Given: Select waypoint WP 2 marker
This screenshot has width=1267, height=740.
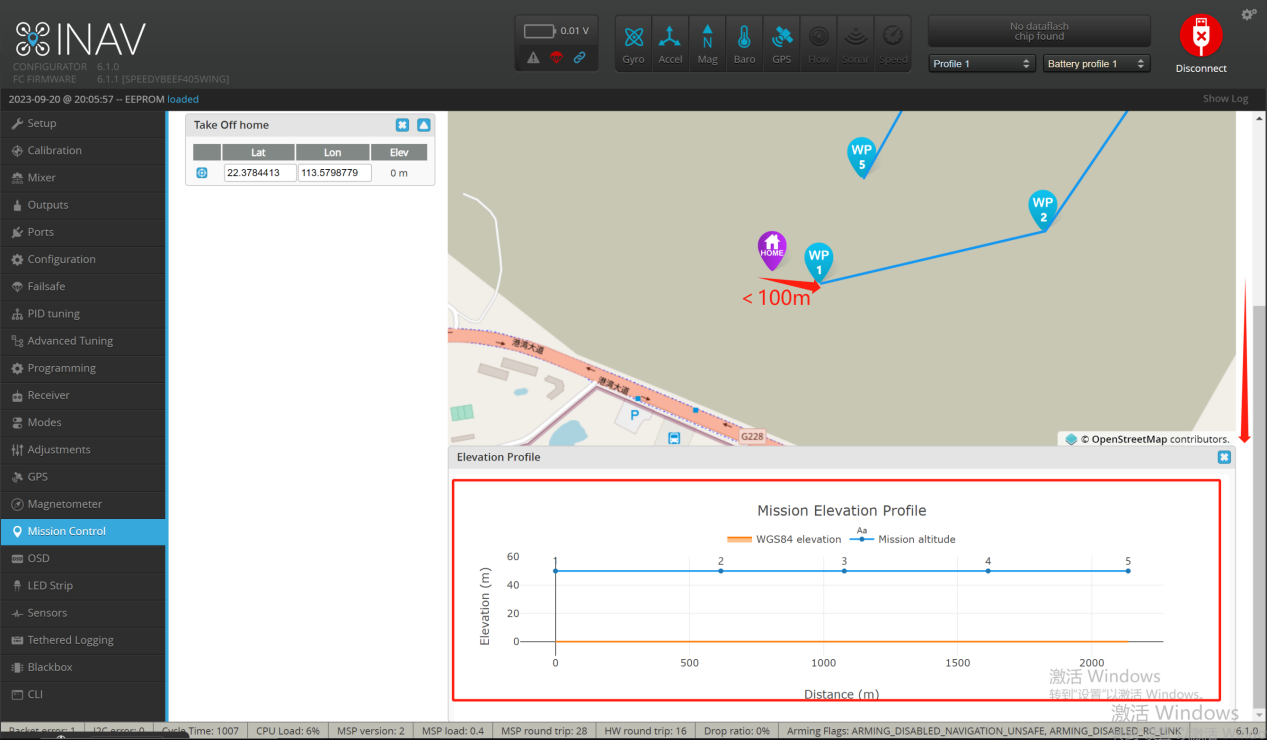Looking at the screenshot, I should tap(1043, 210).
